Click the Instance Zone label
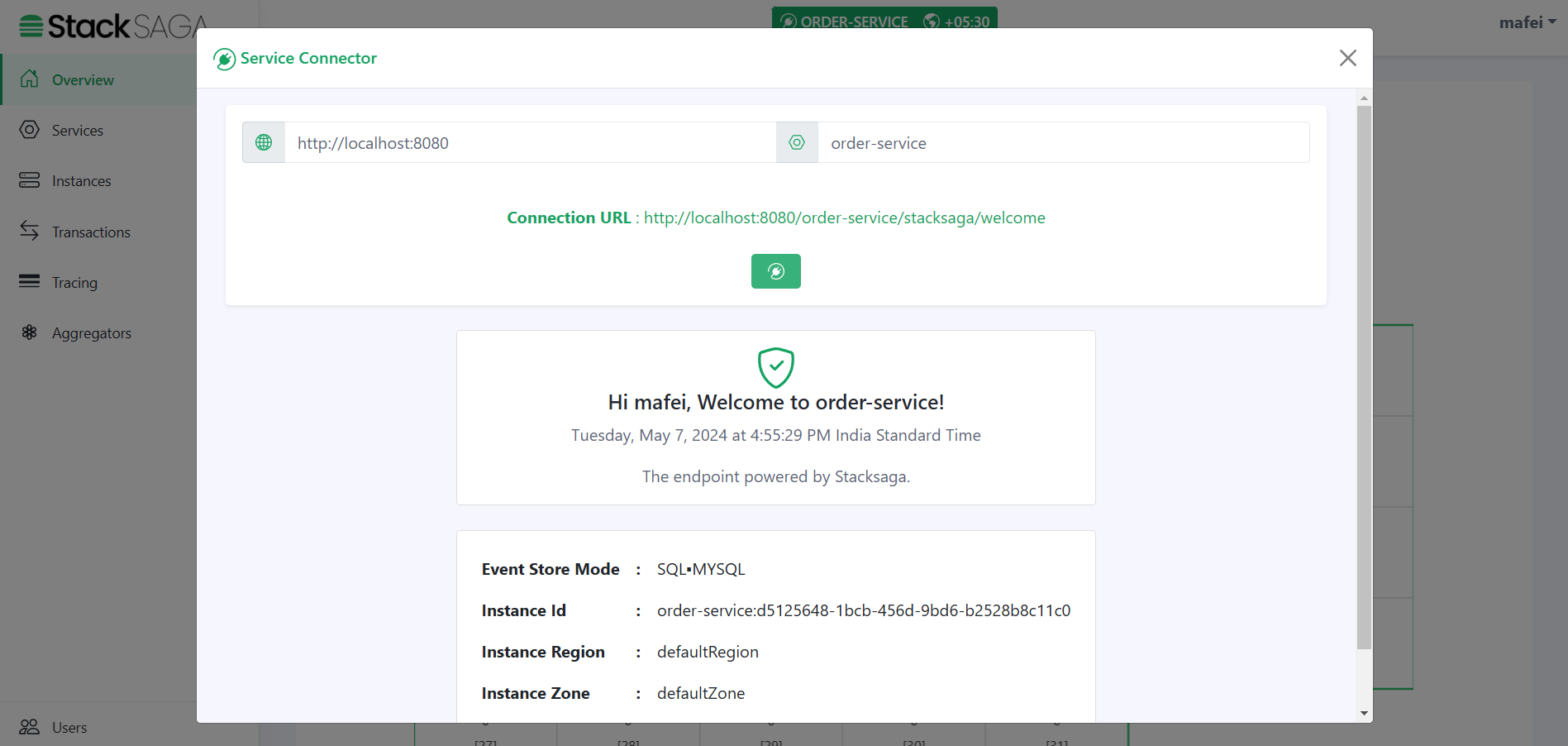The image size is (1568, 746). [536, 693]
